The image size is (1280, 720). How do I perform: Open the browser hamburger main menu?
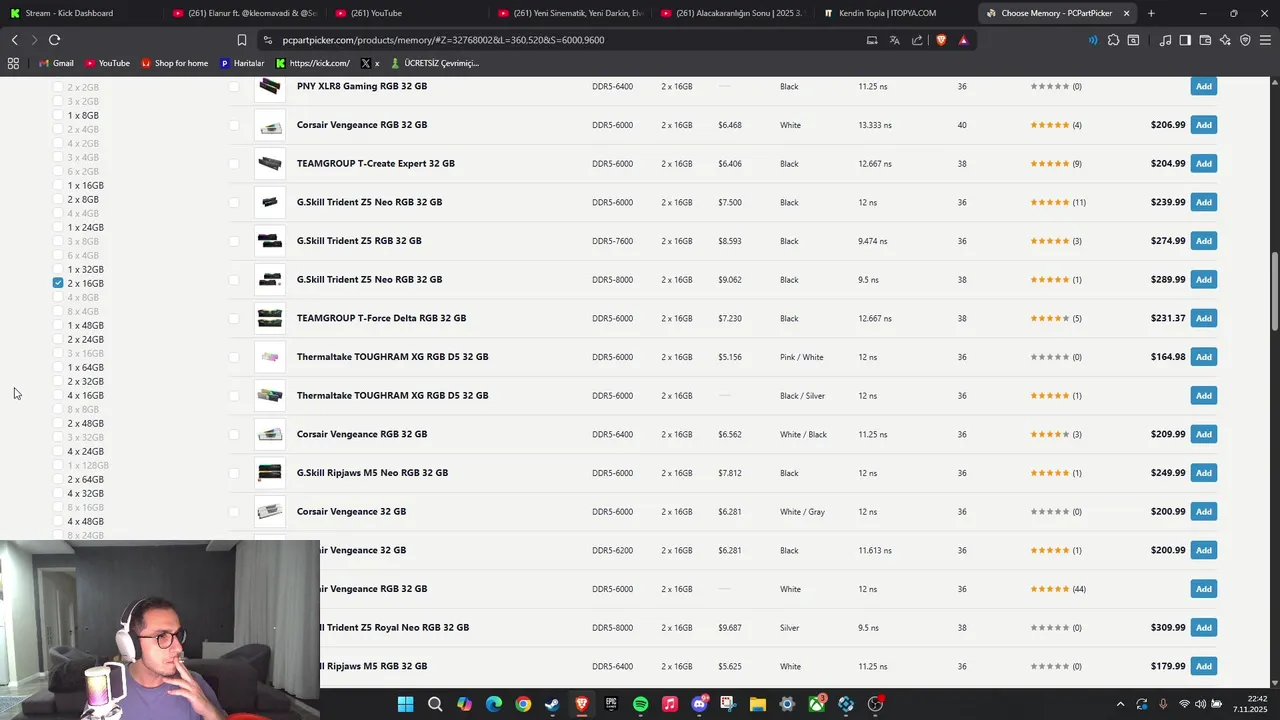(x=1265, y=40)
